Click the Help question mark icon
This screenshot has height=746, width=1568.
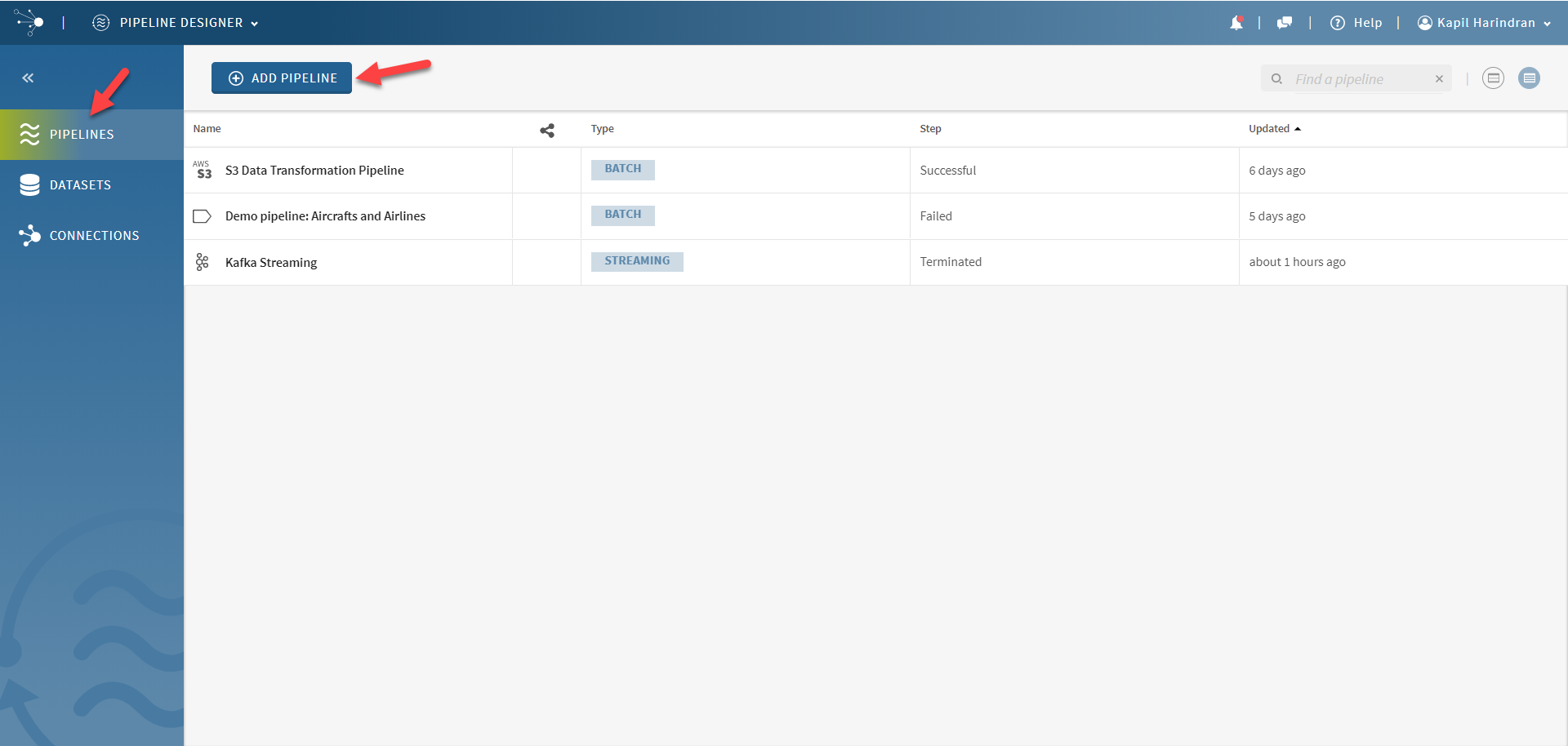click(x=1337, y=22)
